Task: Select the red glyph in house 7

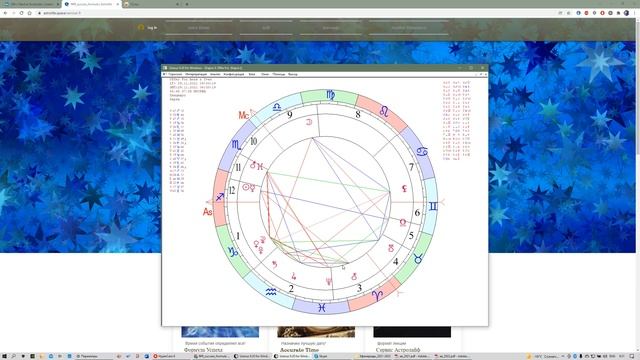Action: 404,188
